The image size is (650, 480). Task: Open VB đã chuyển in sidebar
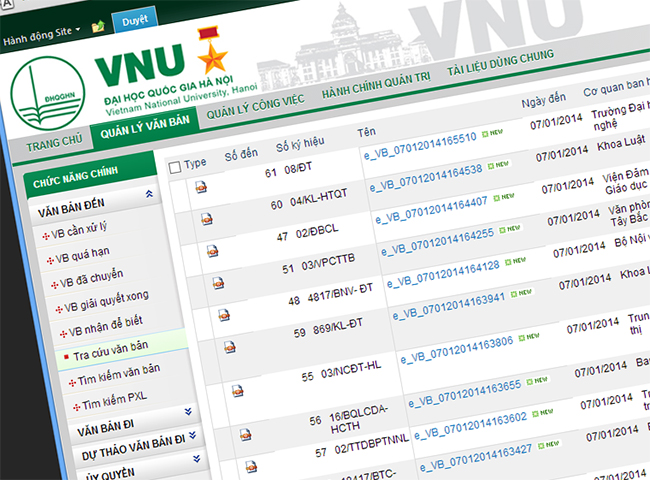tap(91, 278)
